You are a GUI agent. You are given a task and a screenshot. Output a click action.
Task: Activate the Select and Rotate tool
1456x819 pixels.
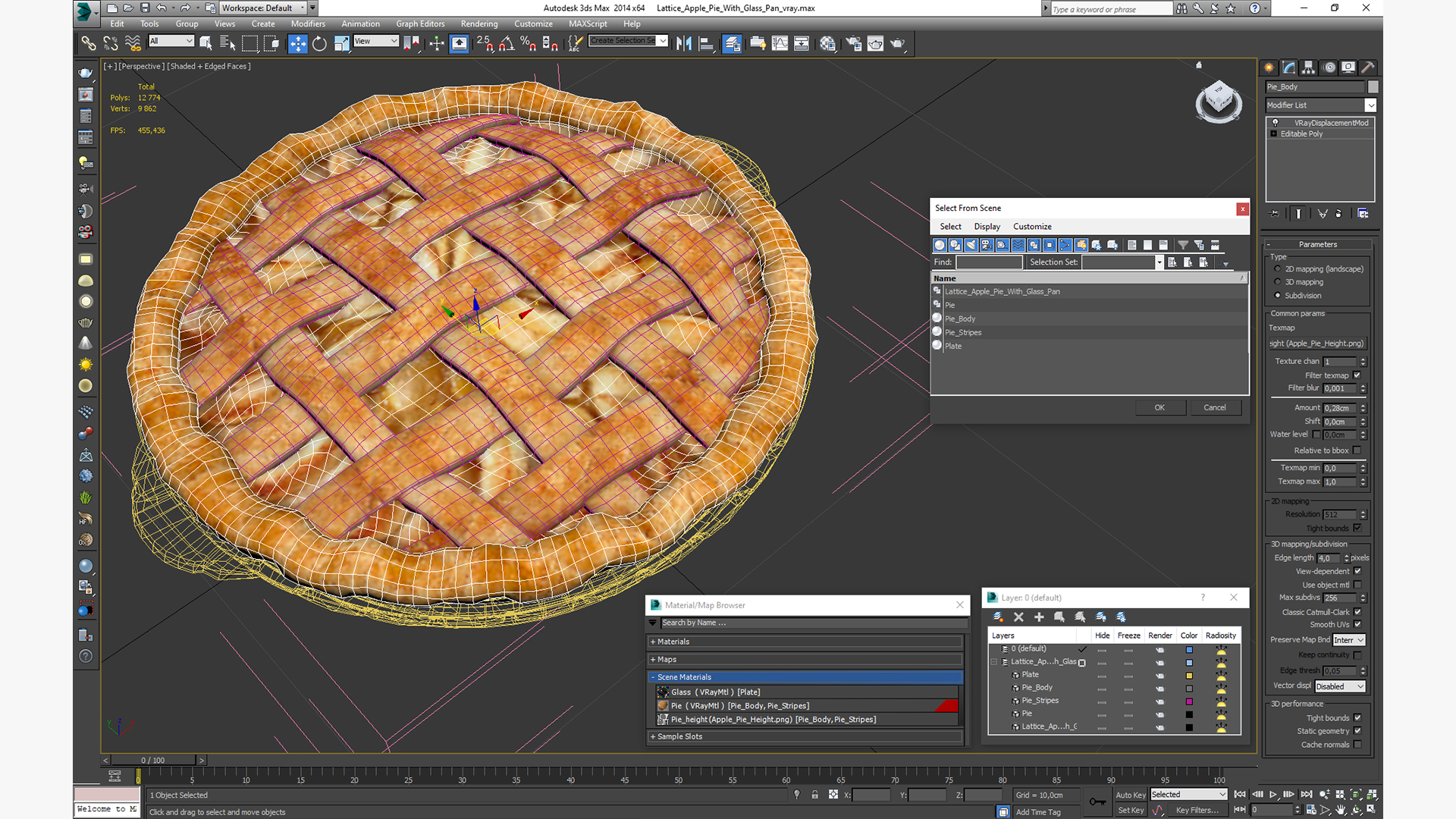(319, 43)
